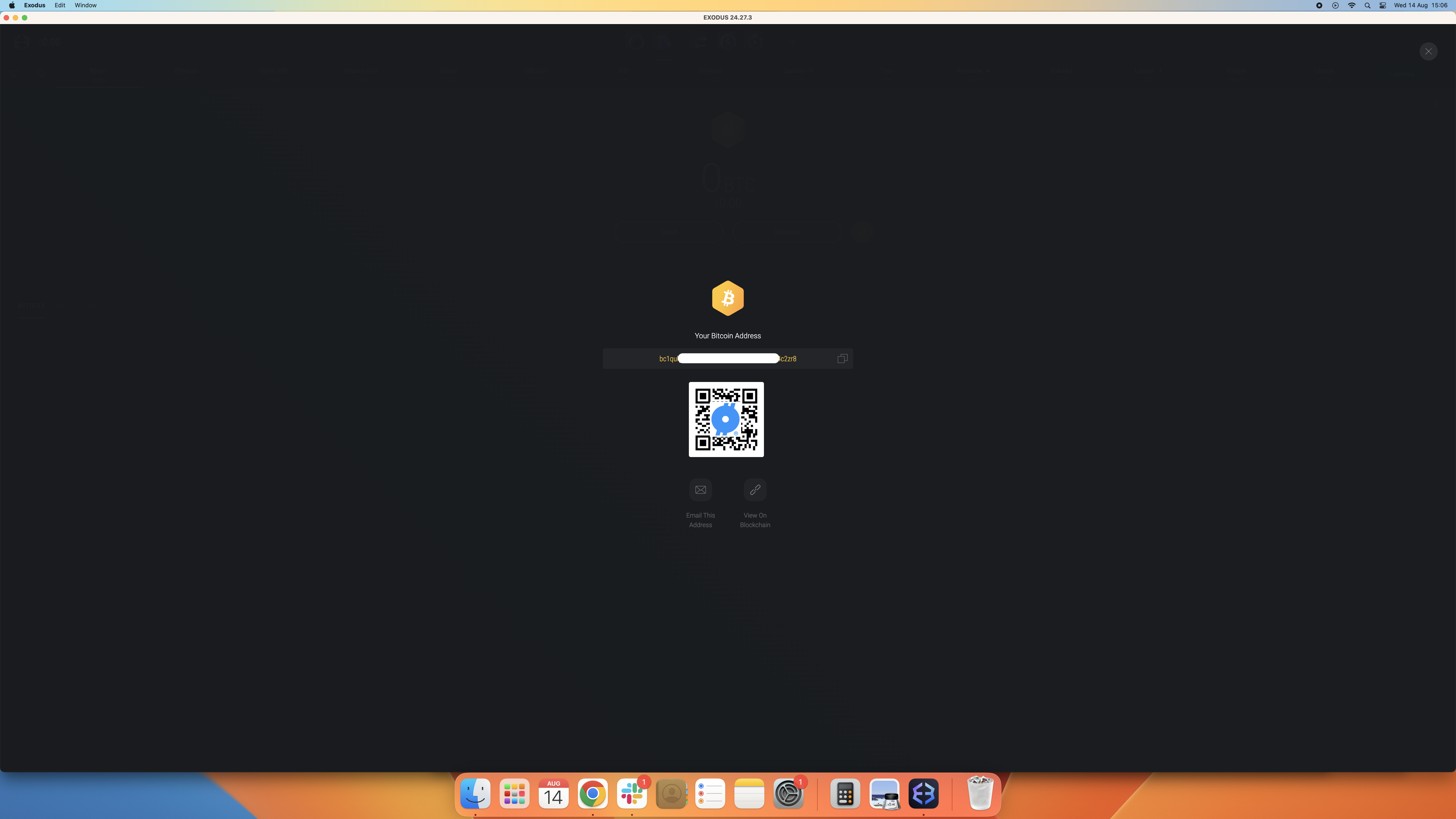The height and width of the screenshot is (819, 1456).
Task: Open Google Chrome from the Dock
Action: tap(592, 794)
